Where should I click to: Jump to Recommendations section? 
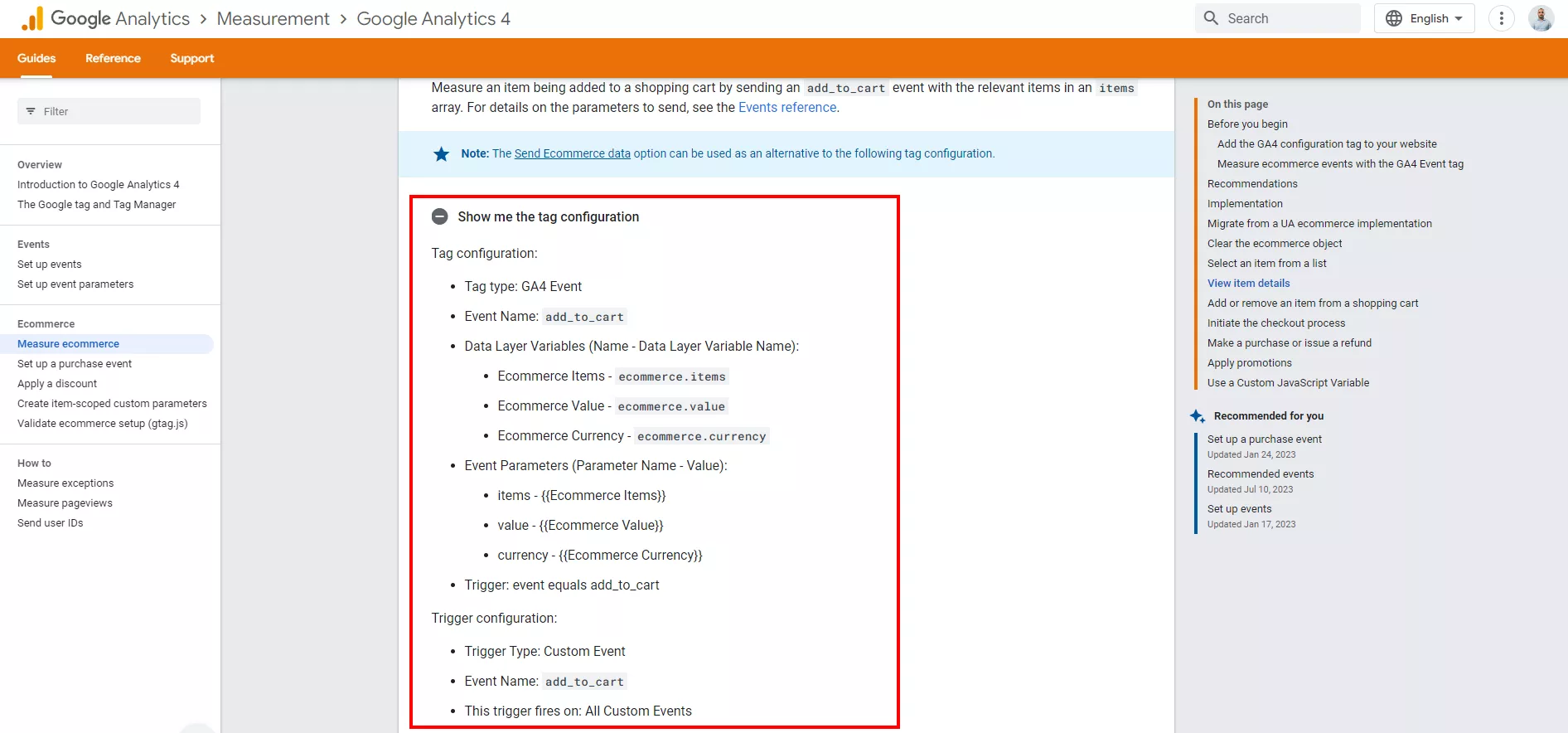click(x=1252, y=183)
